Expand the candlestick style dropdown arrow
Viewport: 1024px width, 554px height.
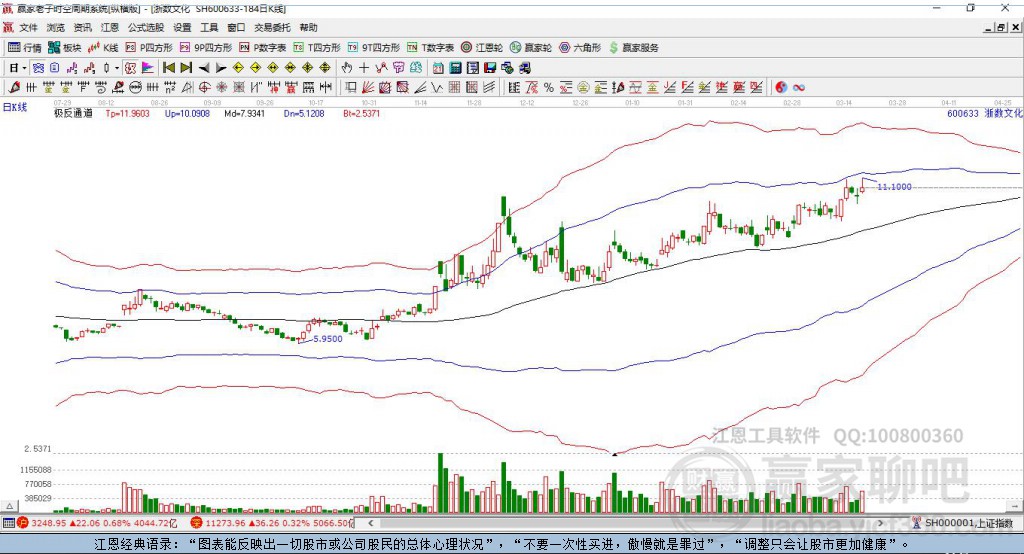[x=117, y=67]
